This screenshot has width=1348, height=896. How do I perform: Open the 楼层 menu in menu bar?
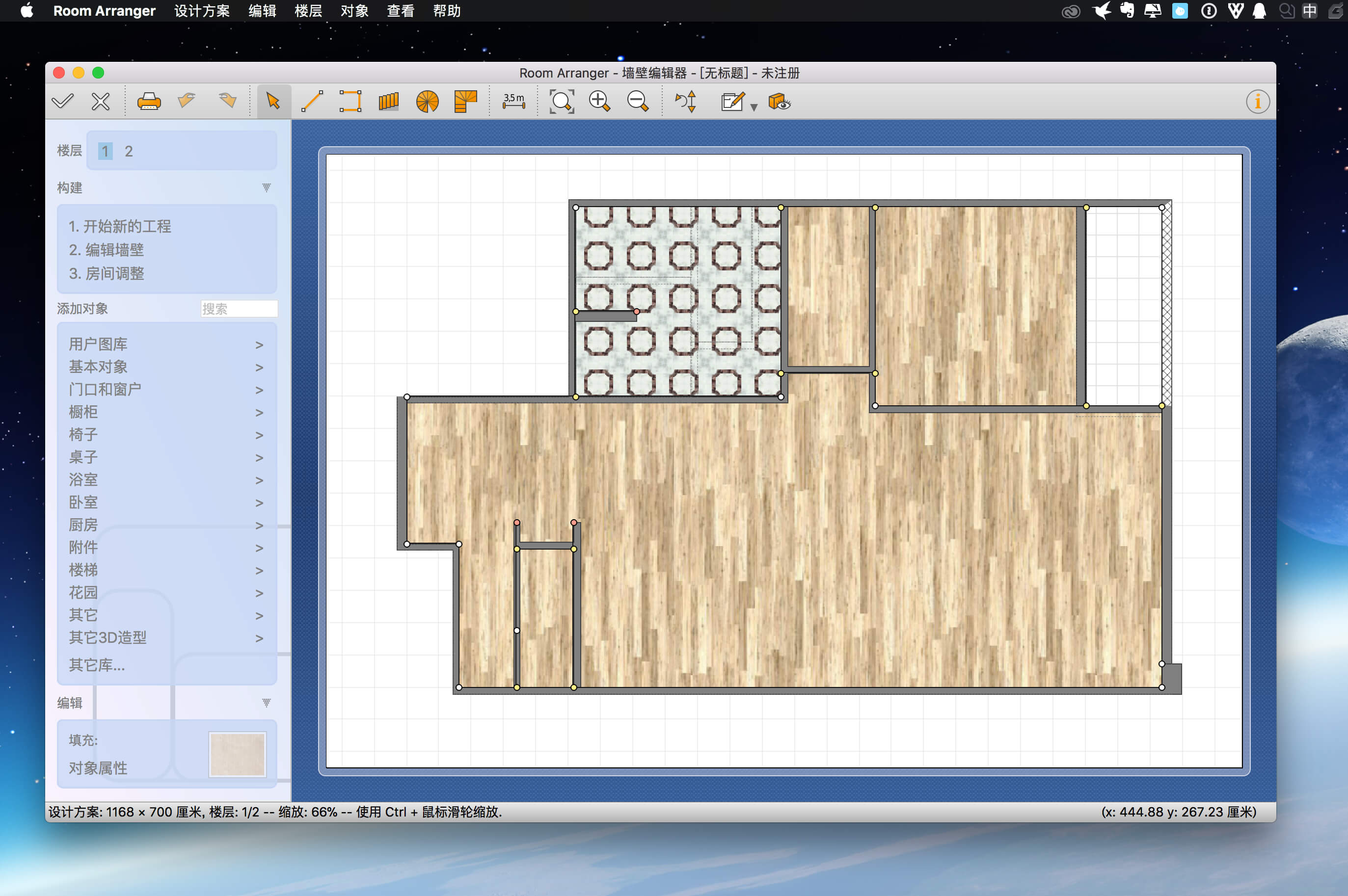click(308, 11)
